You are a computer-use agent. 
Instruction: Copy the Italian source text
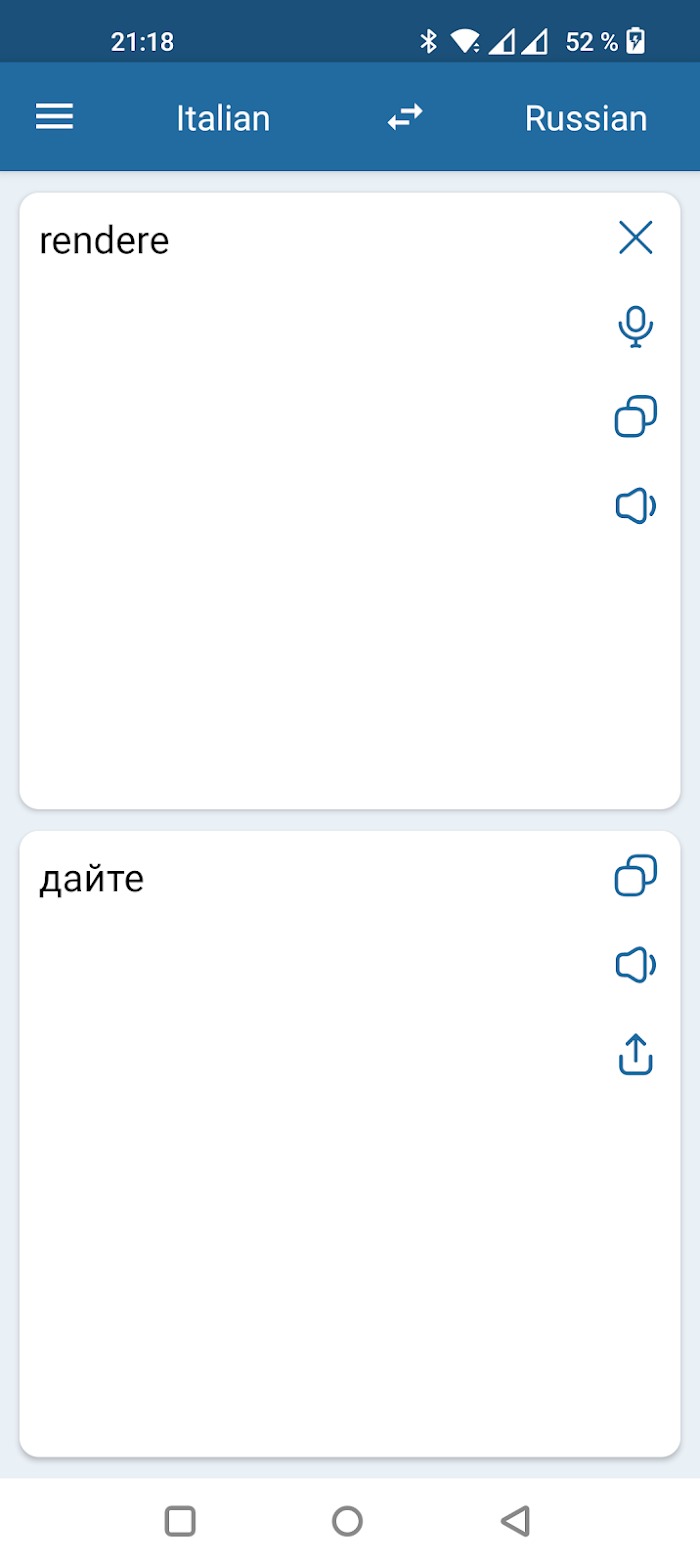tap(636, 417)
